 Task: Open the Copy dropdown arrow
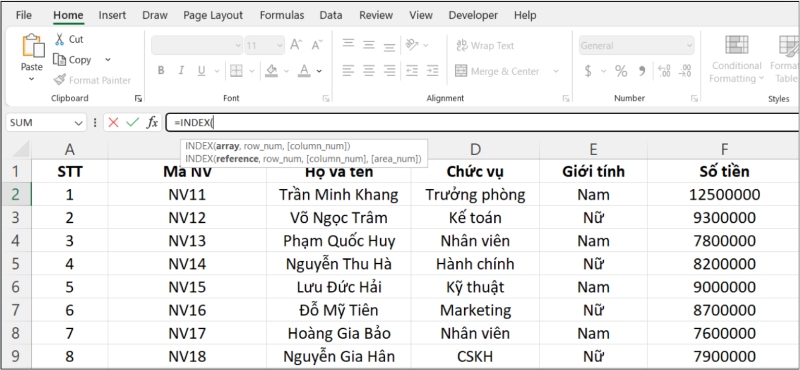[108, 60]
